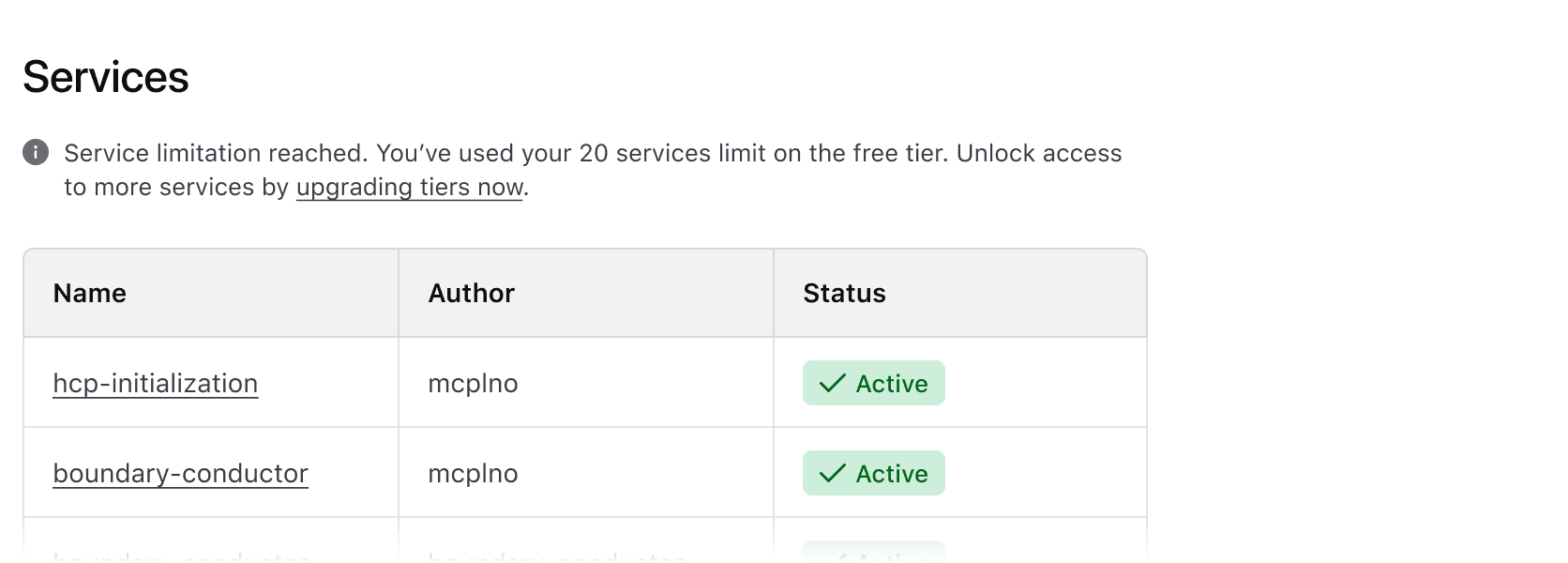Select the Active status badge for hcp-initialization

coord(873,383)
